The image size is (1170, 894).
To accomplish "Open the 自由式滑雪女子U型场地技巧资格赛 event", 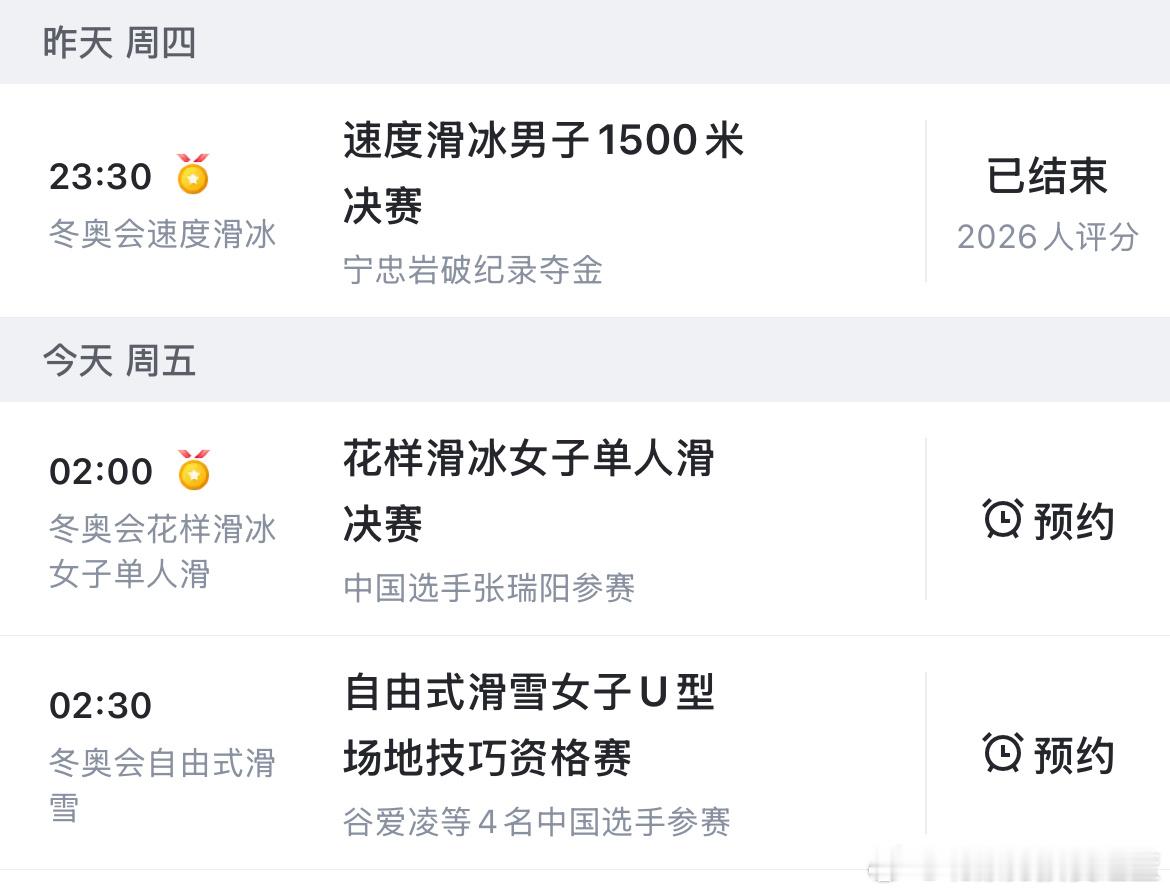I will (x=530, y=725).
